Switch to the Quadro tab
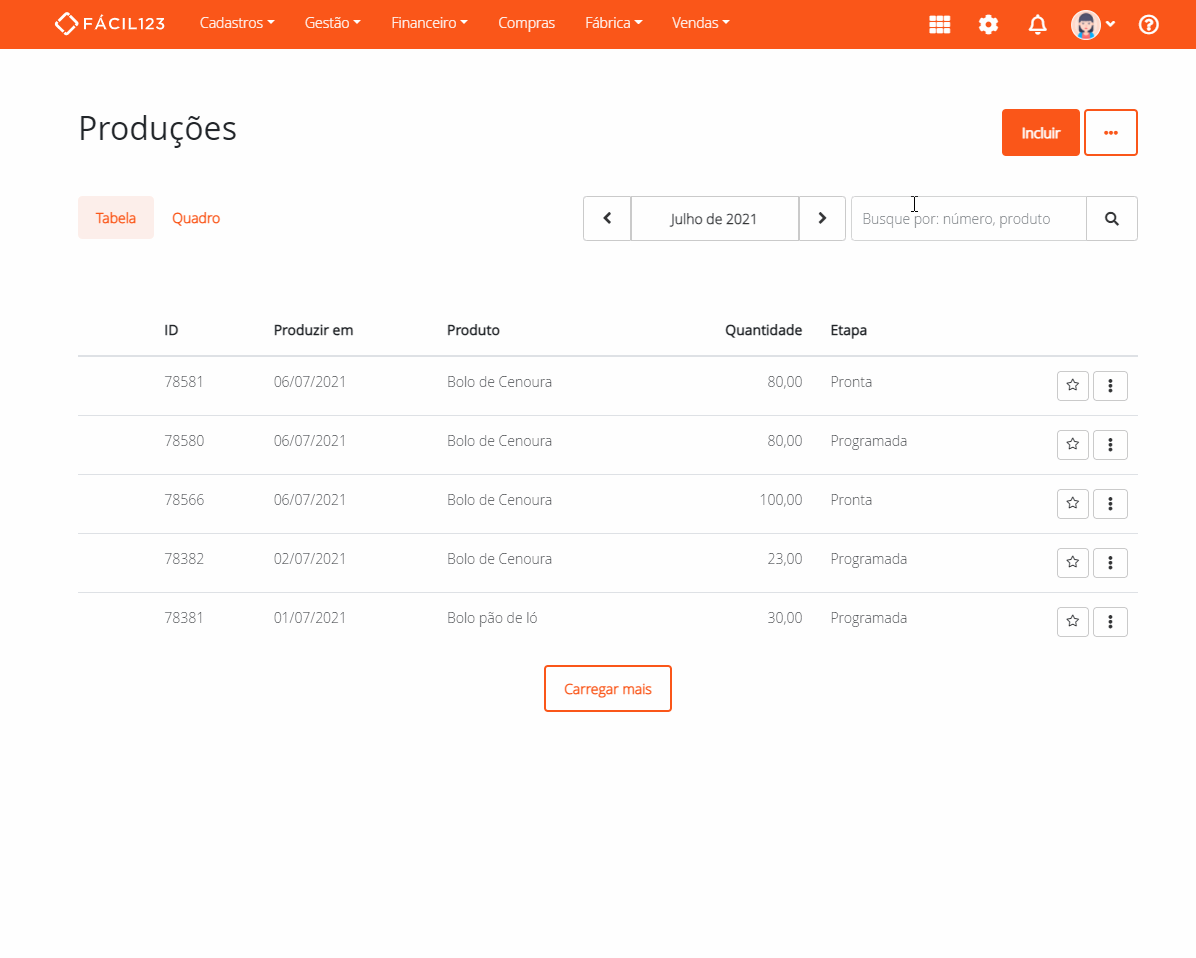This screenshot has height=958, width=1196. pyautogui.click(x=196, y=218)
